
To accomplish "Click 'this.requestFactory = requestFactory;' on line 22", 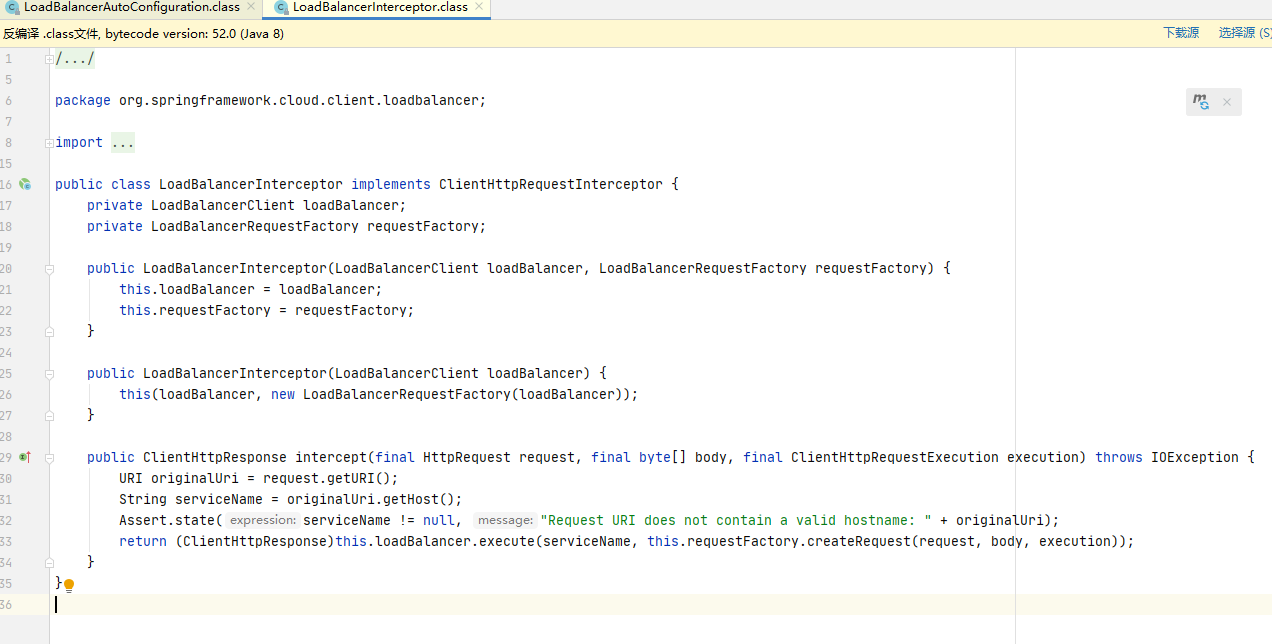I will (x=267, y=311).
